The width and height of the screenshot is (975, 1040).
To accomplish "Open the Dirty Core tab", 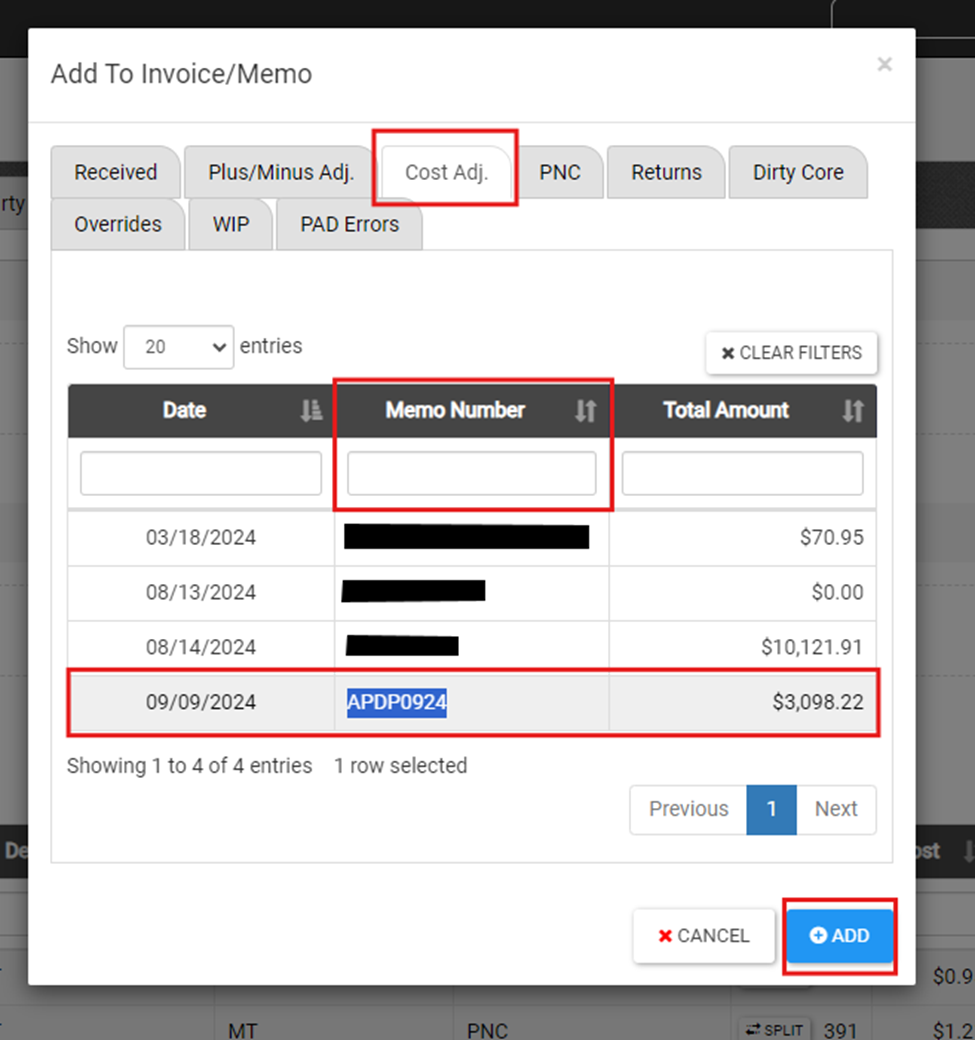I will coord(798,172).
